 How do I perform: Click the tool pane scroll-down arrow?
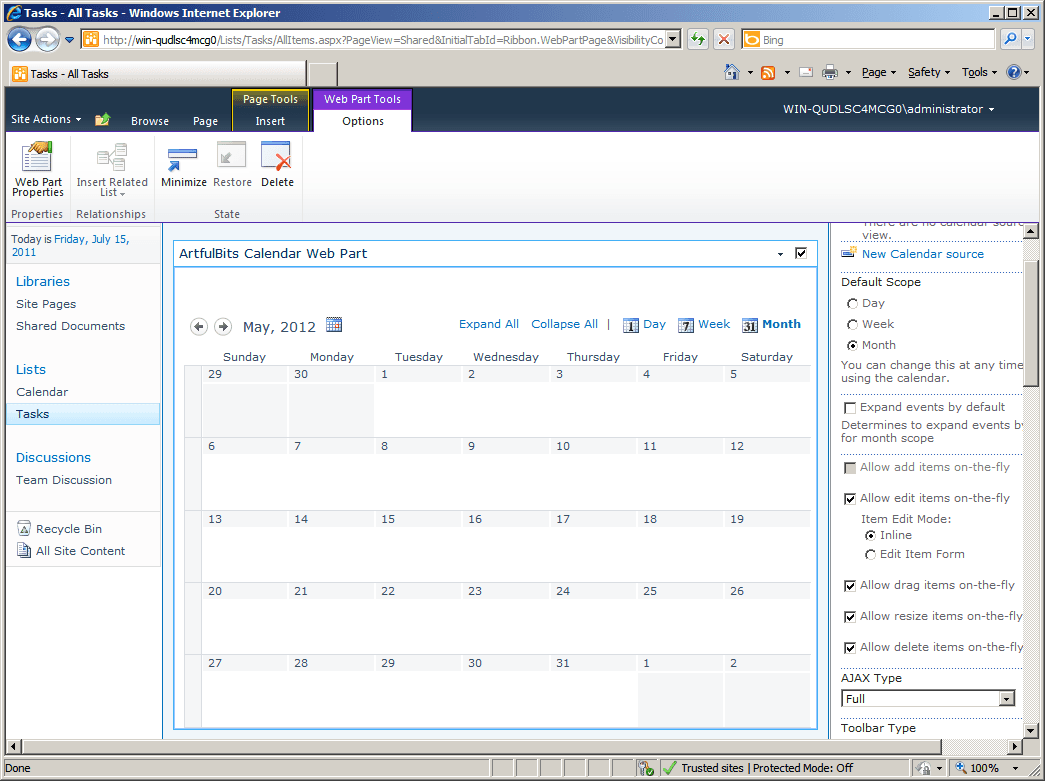[x=1030, y=730]
